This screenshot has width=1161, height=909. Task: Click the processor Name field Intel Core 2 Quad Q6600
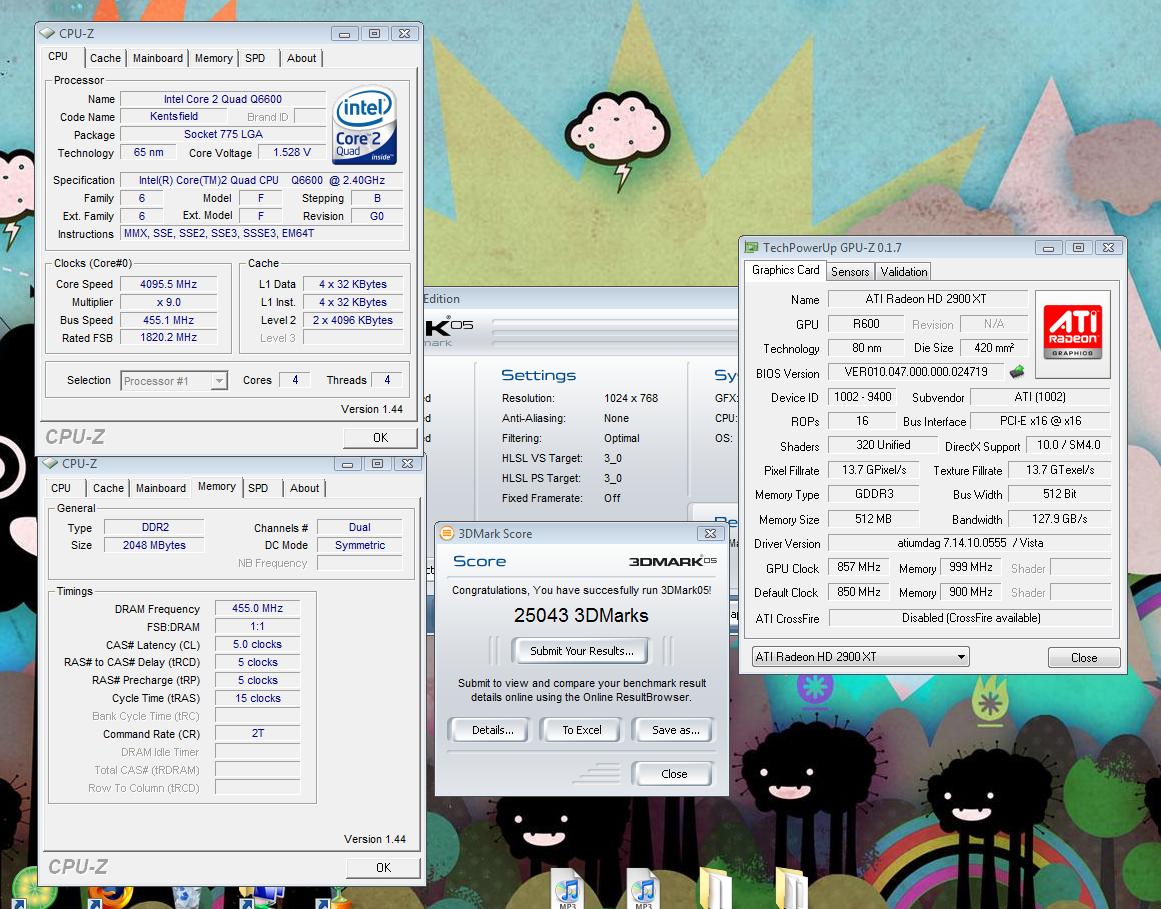pos(223,99)
